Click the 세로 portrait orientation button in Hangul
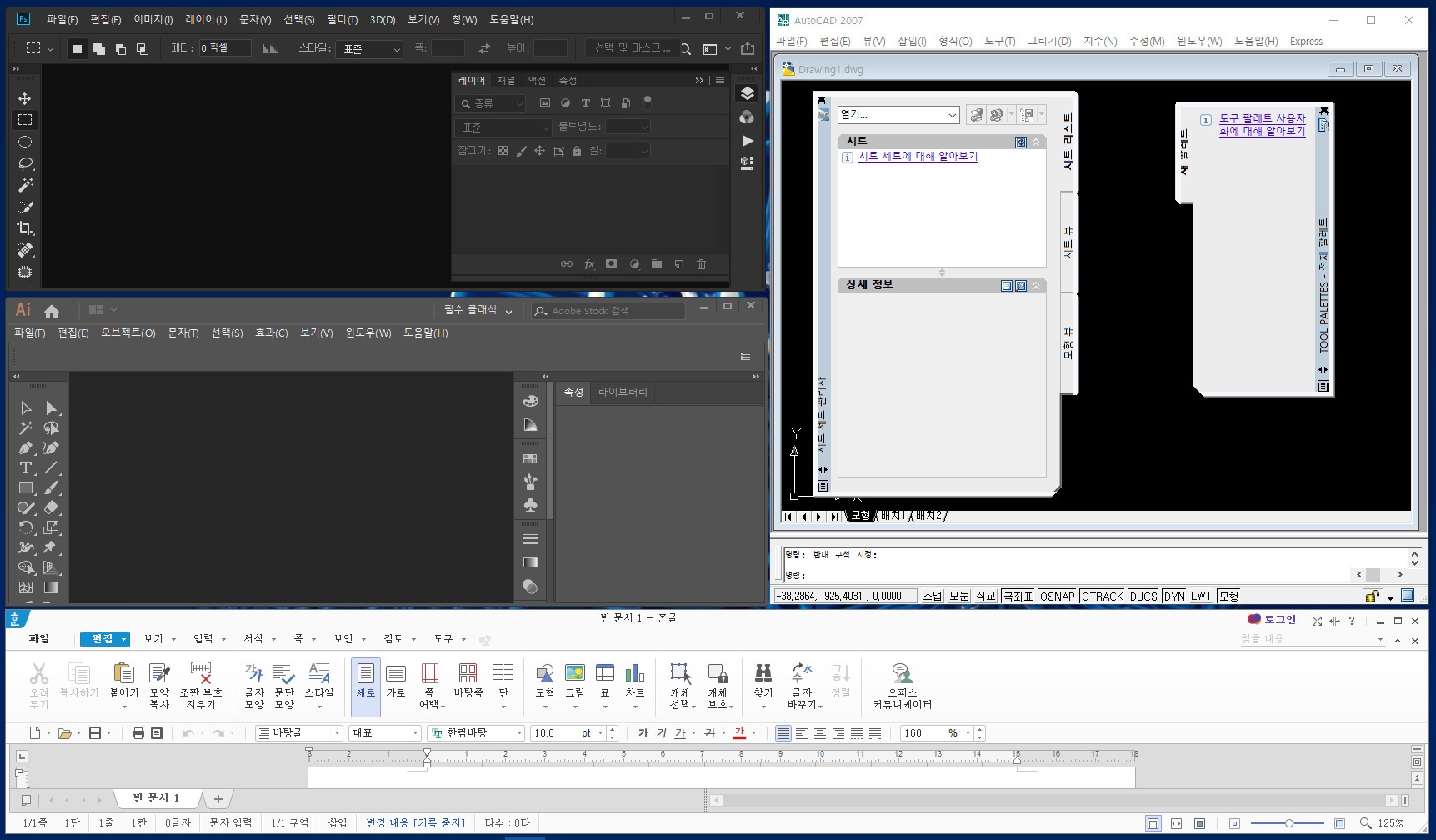1436x840 pixels. pos(366,686)
